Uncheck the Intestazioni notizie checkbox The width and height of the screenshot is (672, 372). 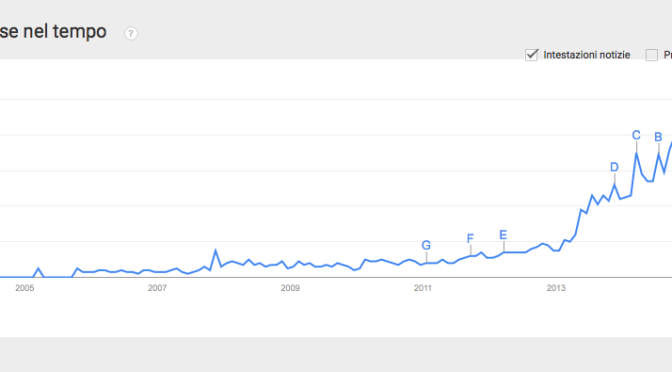[531, 55]
